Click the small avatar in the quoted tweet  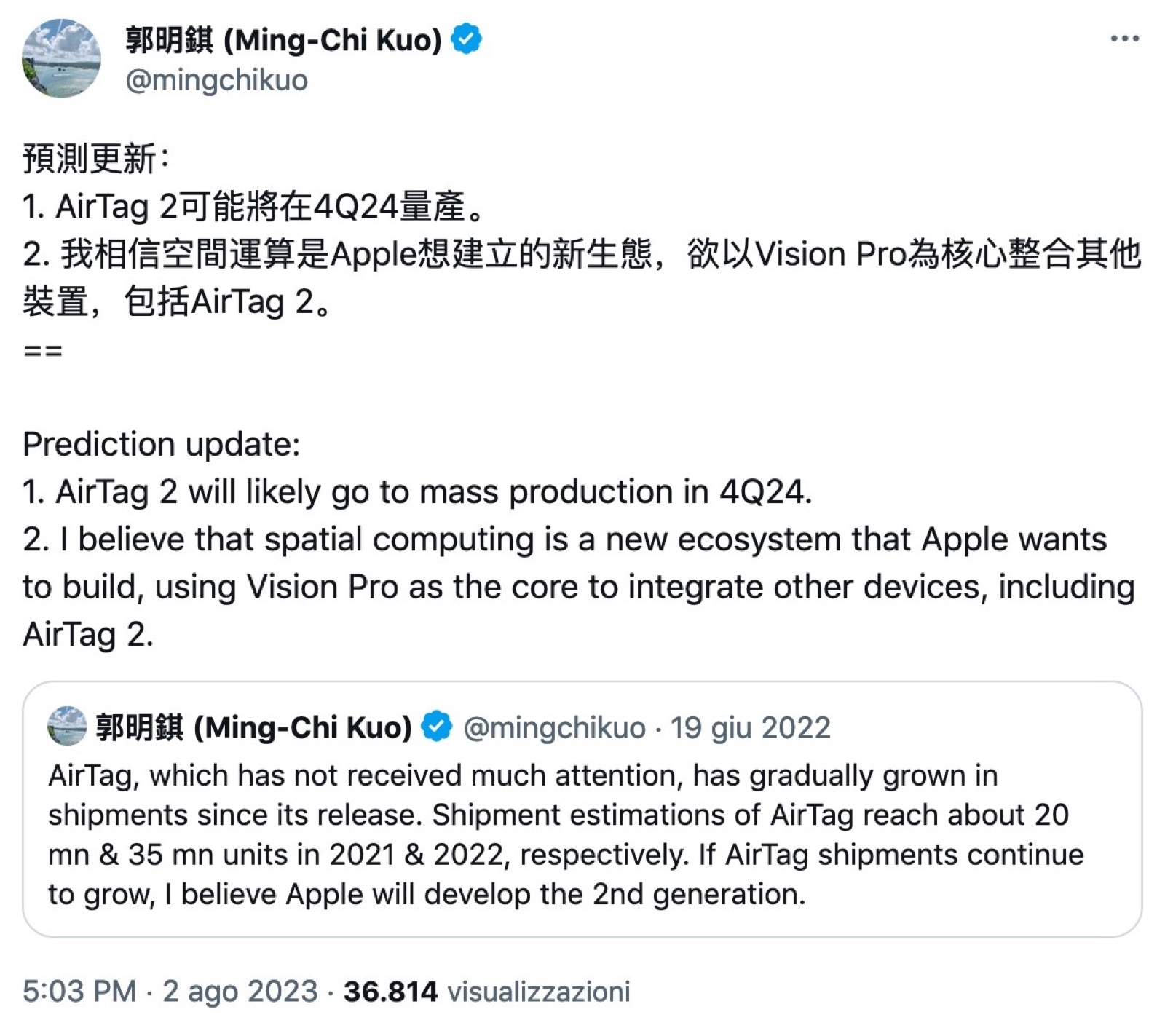click(x=67, y=726)
